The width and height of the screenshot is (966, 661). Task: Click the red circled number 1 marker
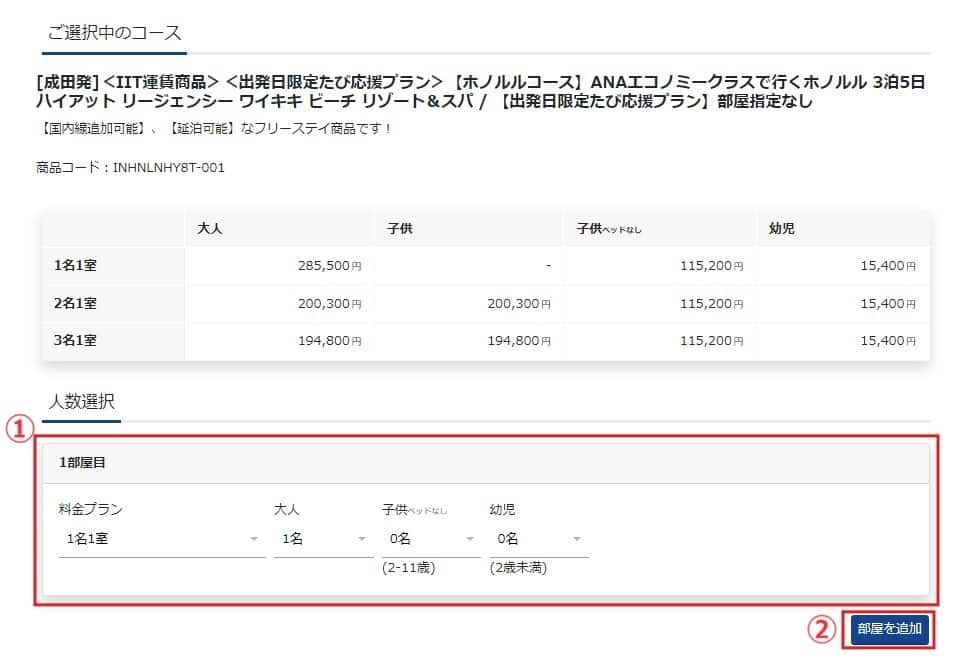click(16, 429)
